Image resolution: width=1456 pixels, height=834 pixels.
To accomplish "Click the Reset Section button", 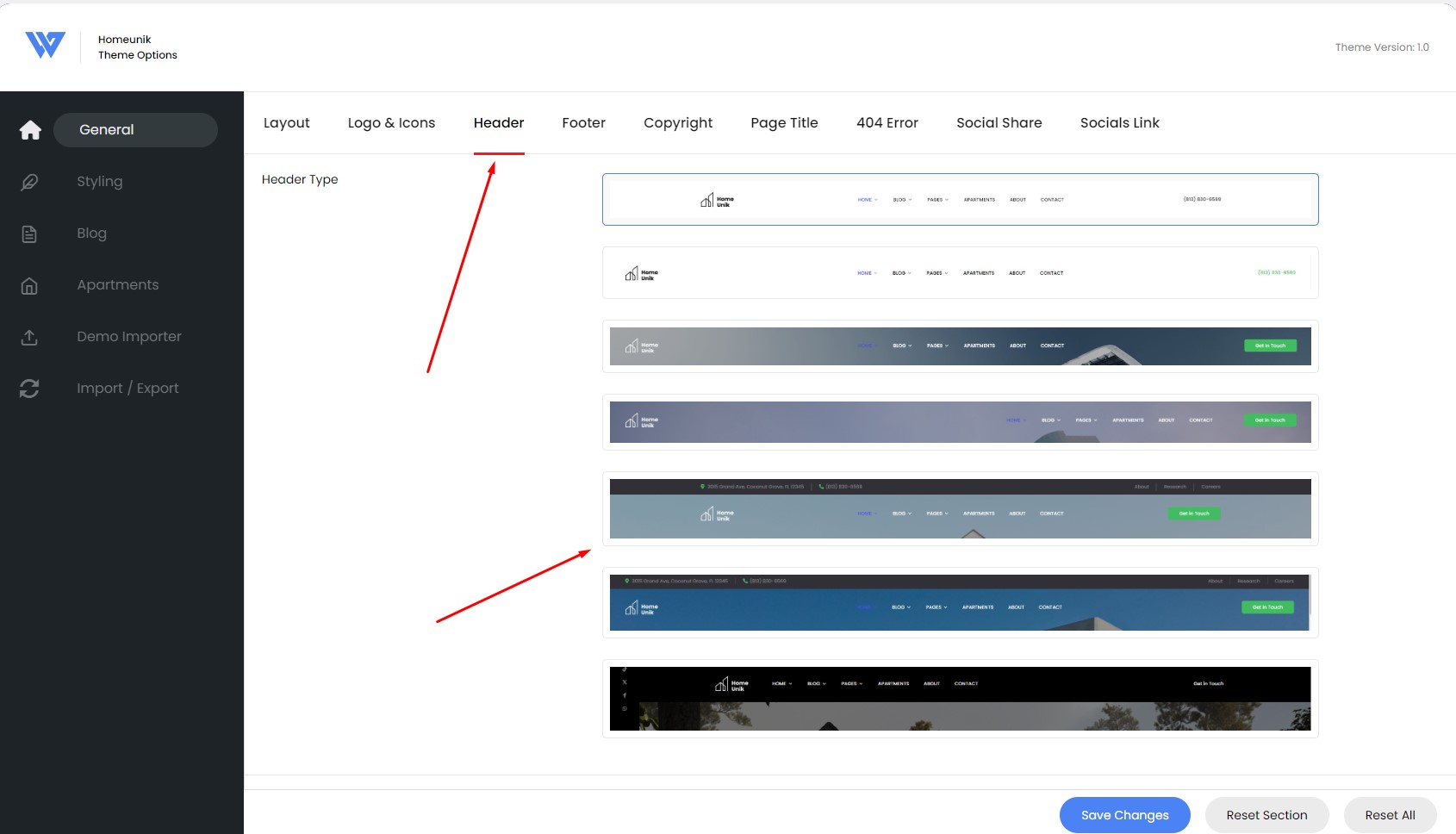I will (1266, 815).
